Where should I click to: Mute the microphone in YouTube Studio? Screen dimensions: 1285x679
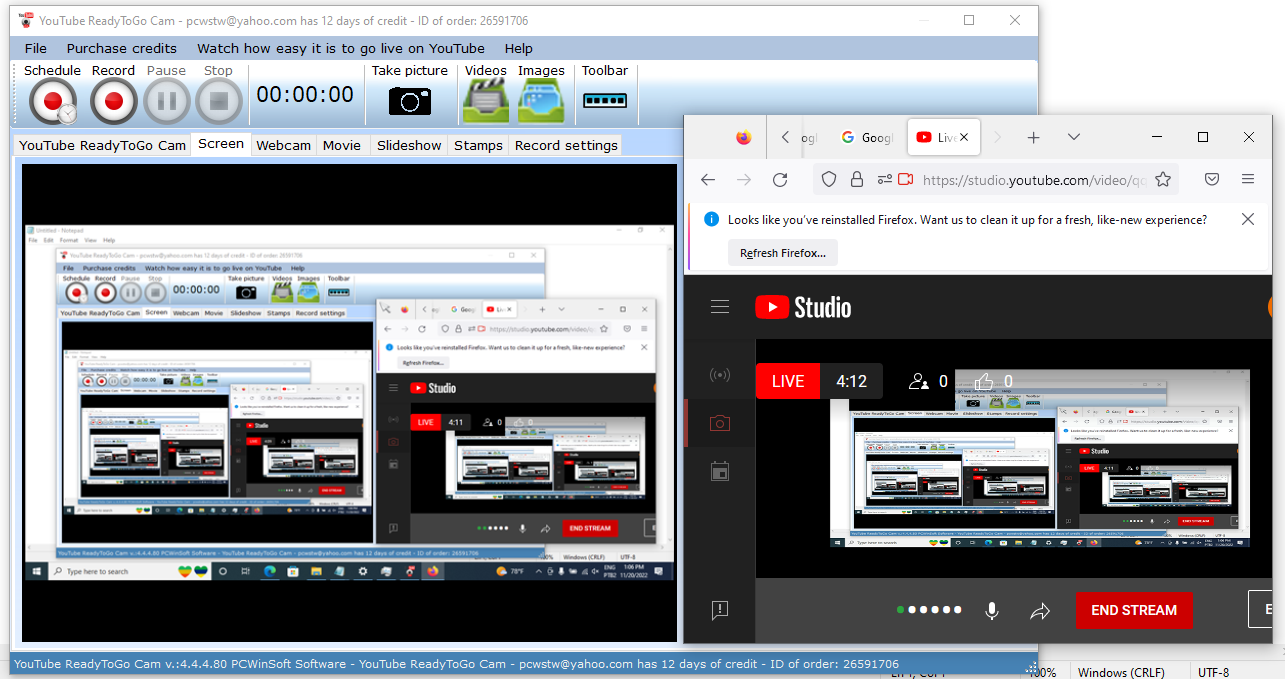point(992,610)
